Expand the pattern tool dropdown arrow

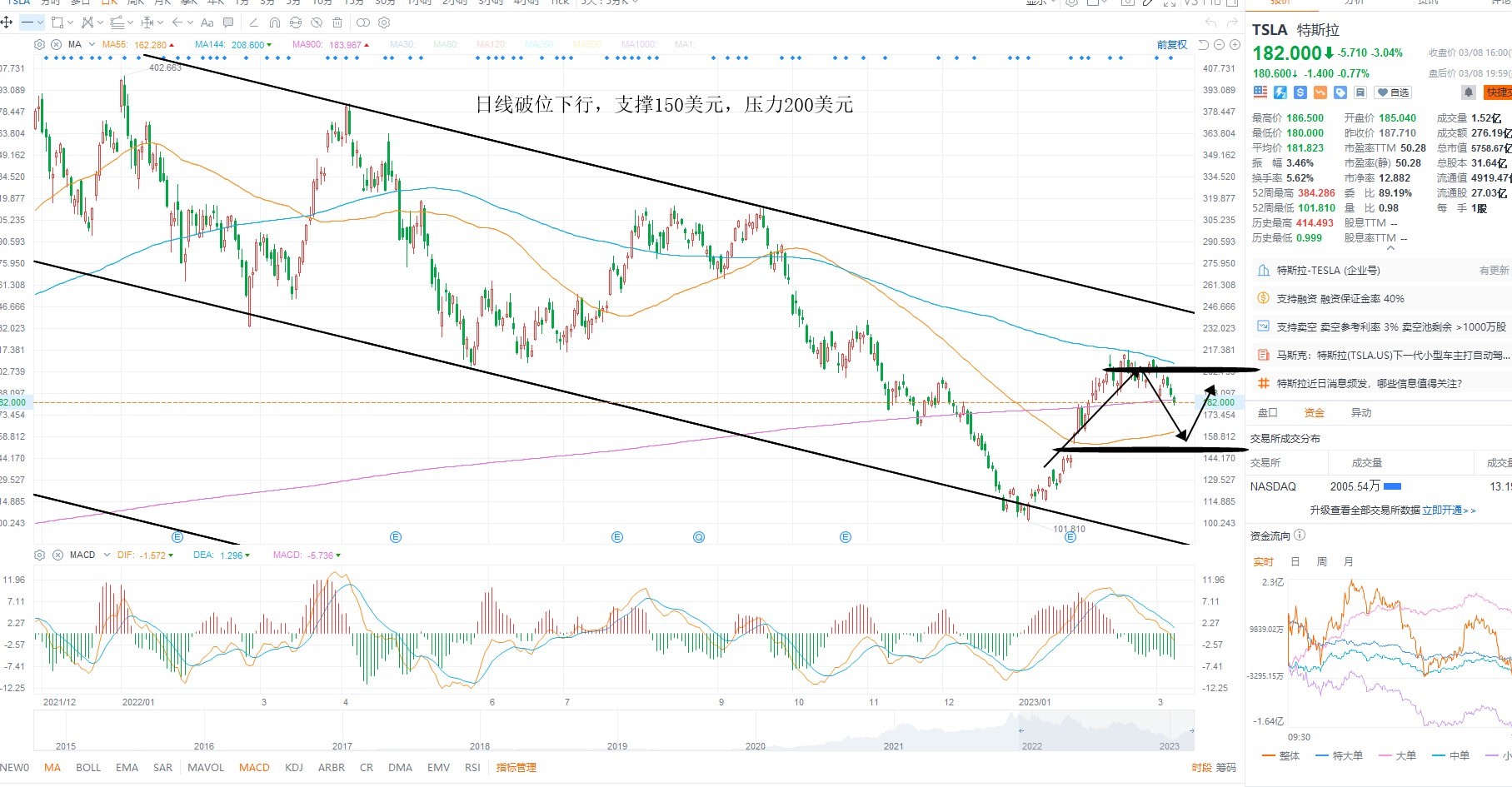coord(100,22)
